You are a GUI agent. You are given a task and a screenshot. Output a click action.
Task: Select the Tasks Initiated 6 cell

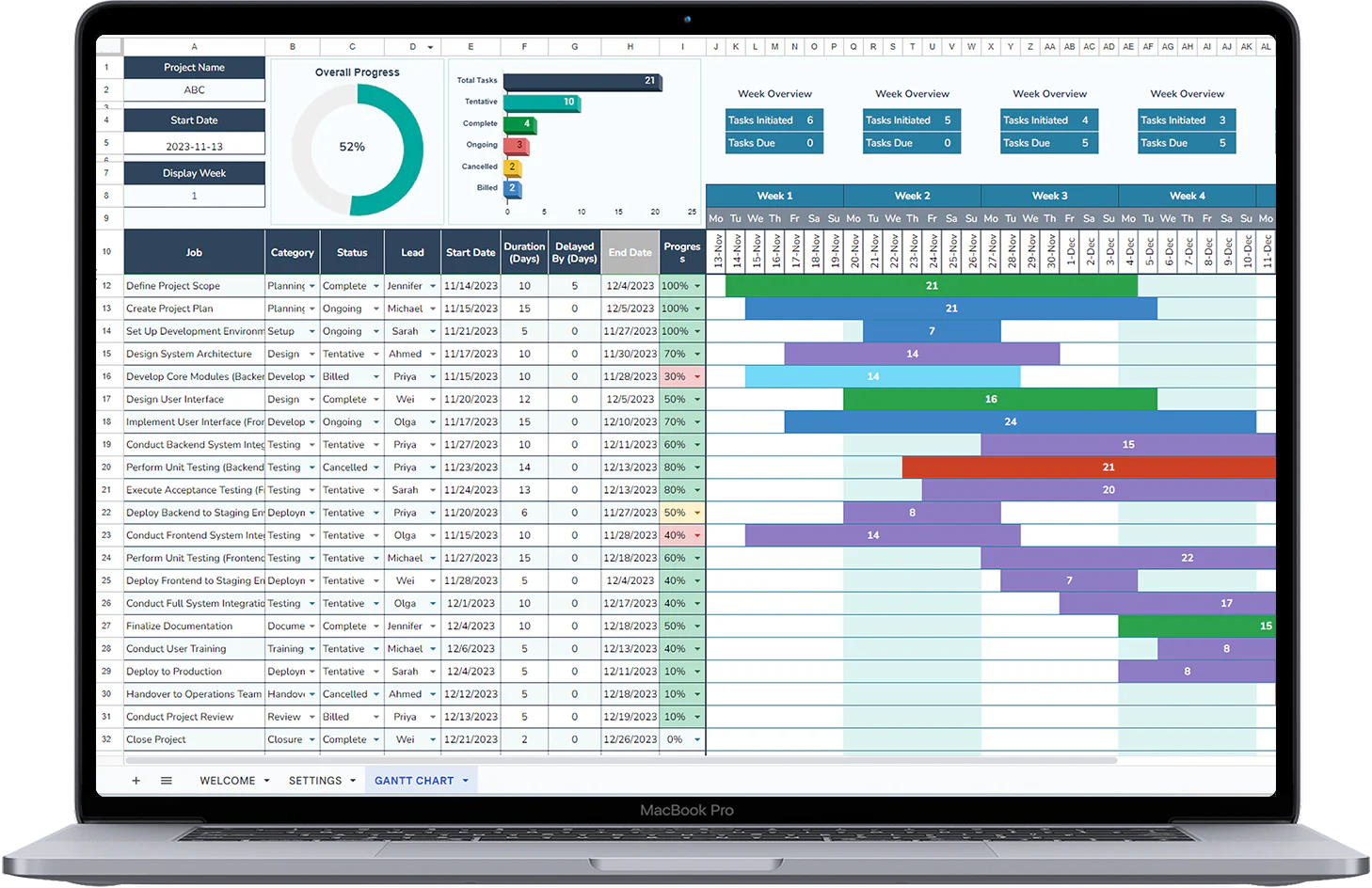point(774,120)
